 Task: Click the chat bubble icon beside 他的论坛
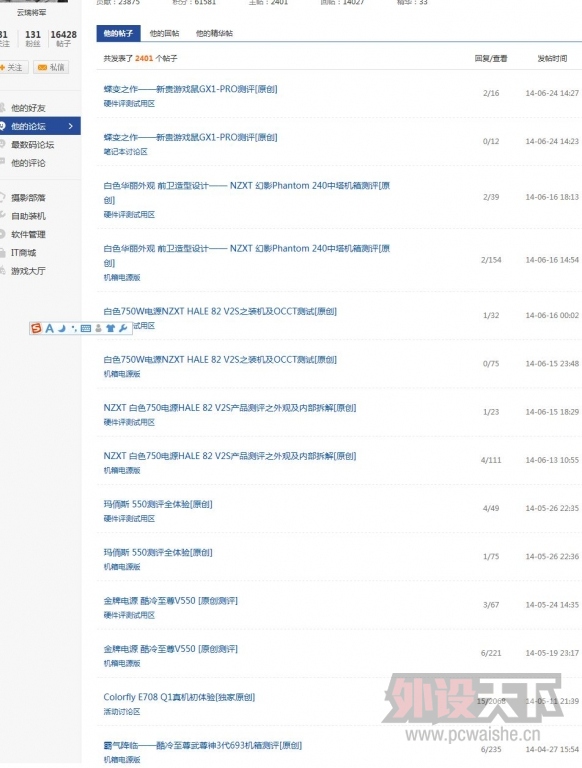click(2, 126)
